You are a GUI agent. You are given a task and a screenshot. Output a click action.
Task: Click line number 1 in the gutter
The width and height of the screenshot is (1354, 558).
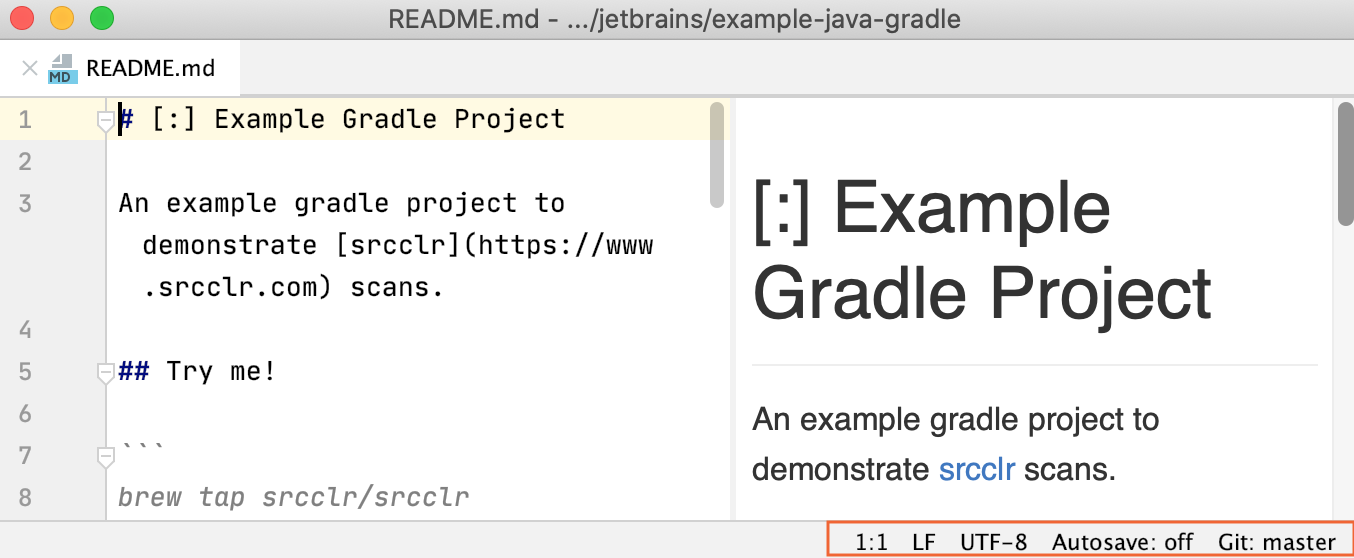[25, 120]
